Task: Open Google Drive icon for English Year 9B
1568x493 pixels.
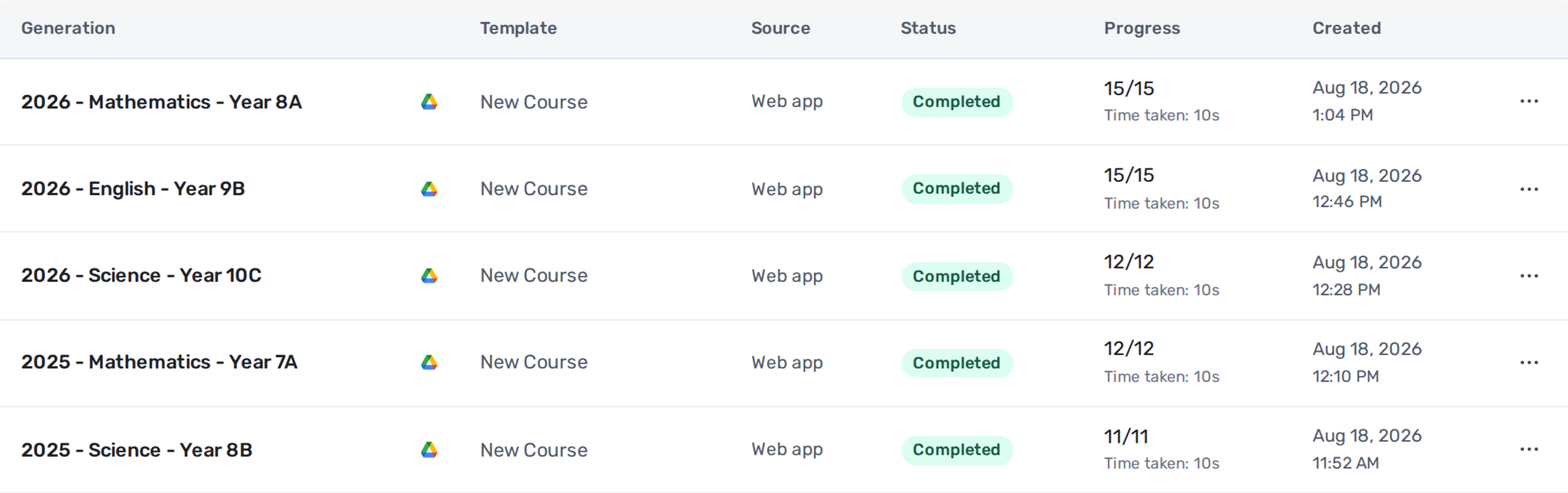Action: tap(429, 189)
